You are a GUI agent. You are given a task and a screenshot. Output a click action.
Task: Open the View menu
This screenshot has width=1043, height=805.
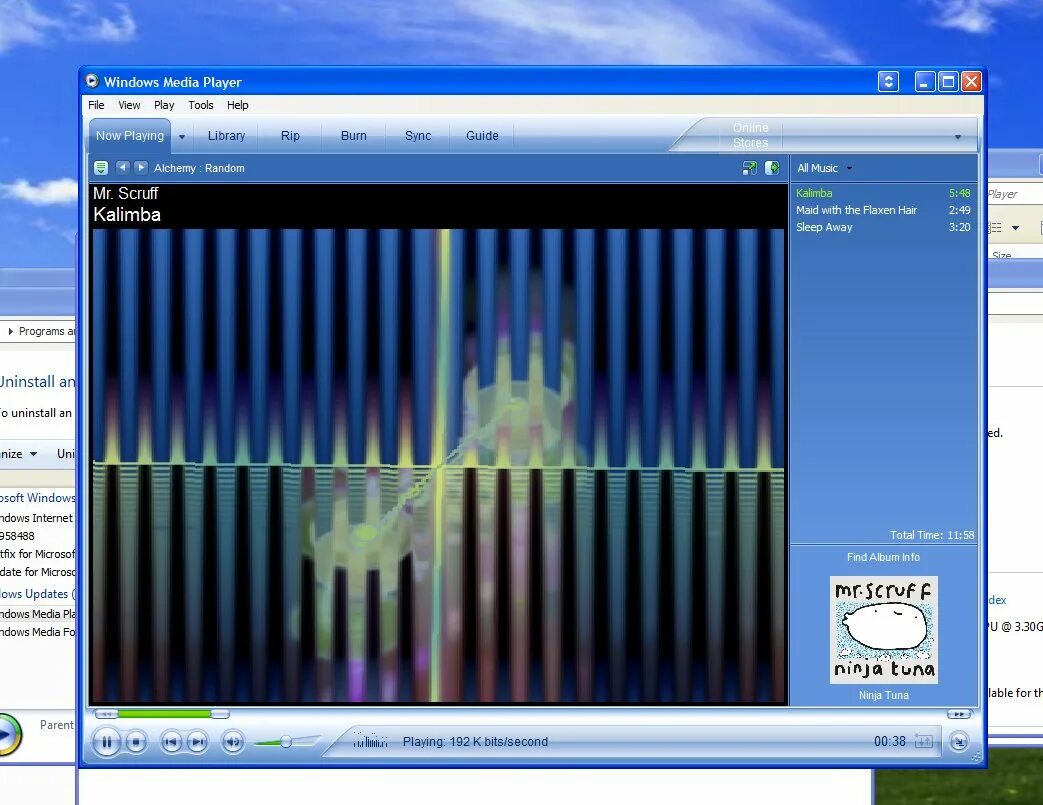click(x=129, y=105)
